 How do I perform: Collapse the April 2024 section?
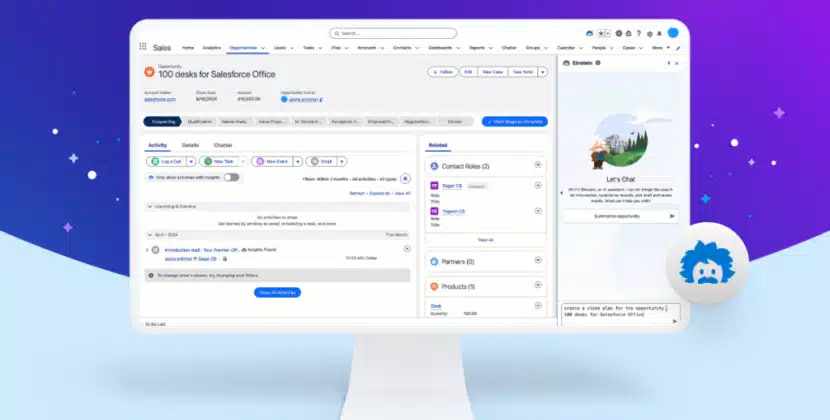[x=150, y=235]
